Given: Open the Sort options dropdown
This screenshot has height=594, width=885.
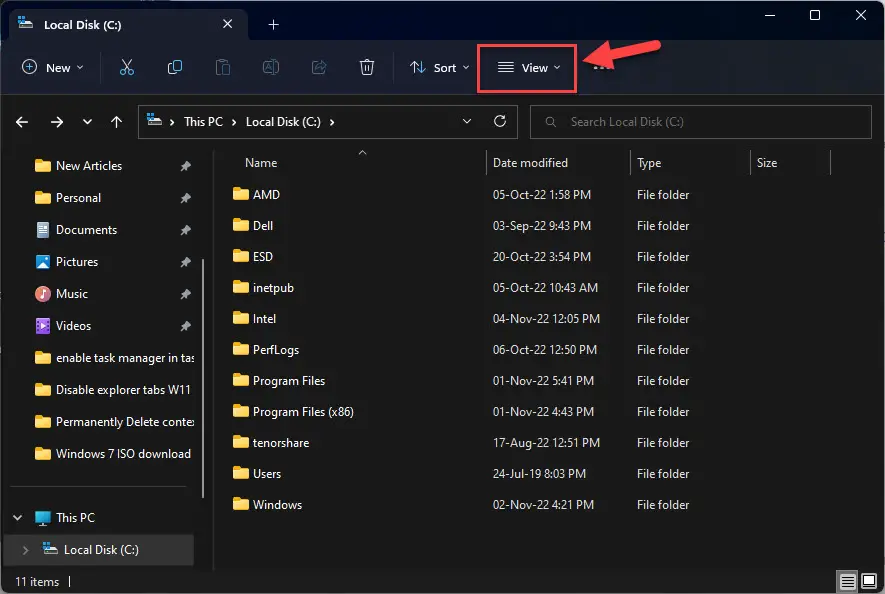Looking at the screenshot, I should tap(440, 67).
